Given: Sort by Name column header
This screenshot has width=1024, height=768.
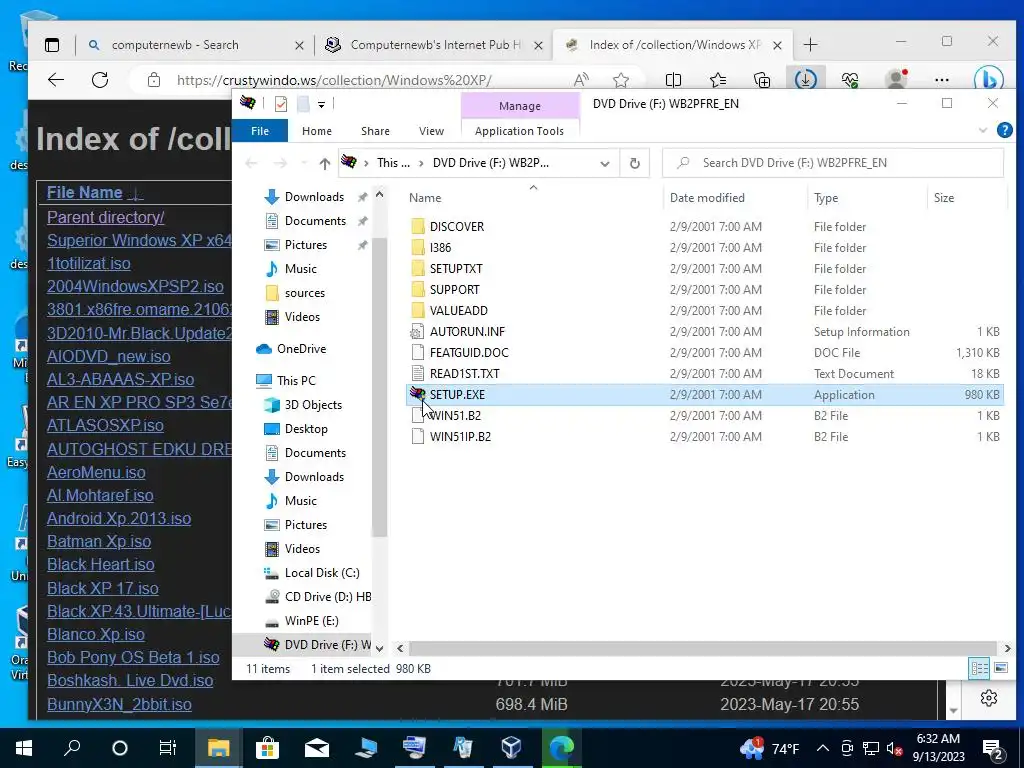Looking at the screenshot, I should point(425,198).
